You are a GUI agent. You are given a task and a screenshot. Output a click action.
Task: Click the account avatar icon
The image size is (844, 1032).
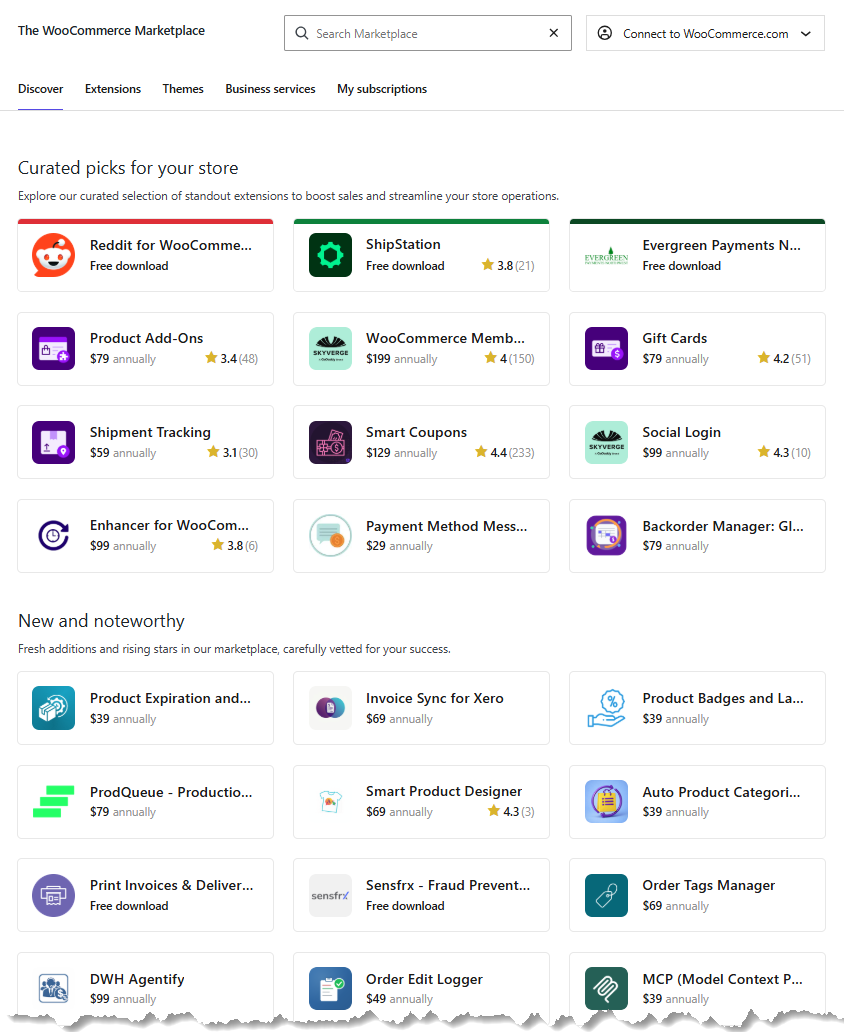[604, 33]
